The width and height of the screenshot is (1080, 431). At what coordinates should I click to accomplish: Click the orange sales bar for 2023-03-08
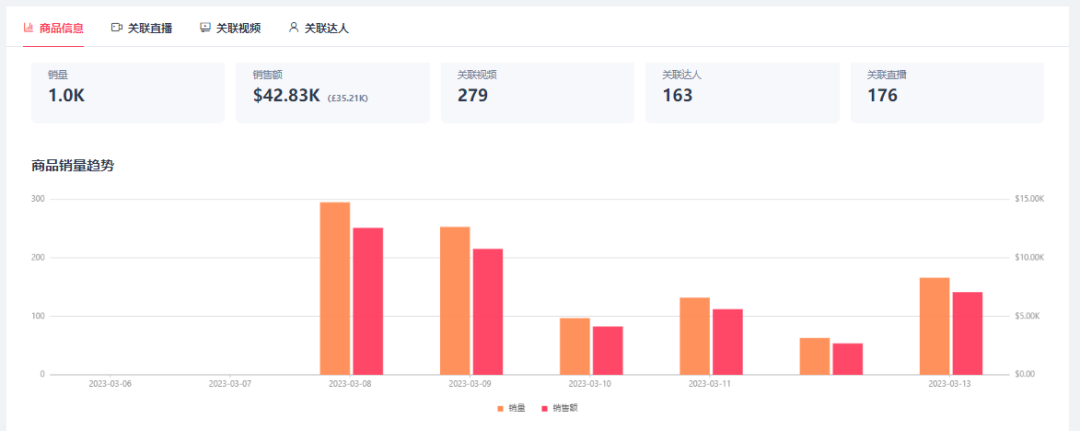pos(335,288)
